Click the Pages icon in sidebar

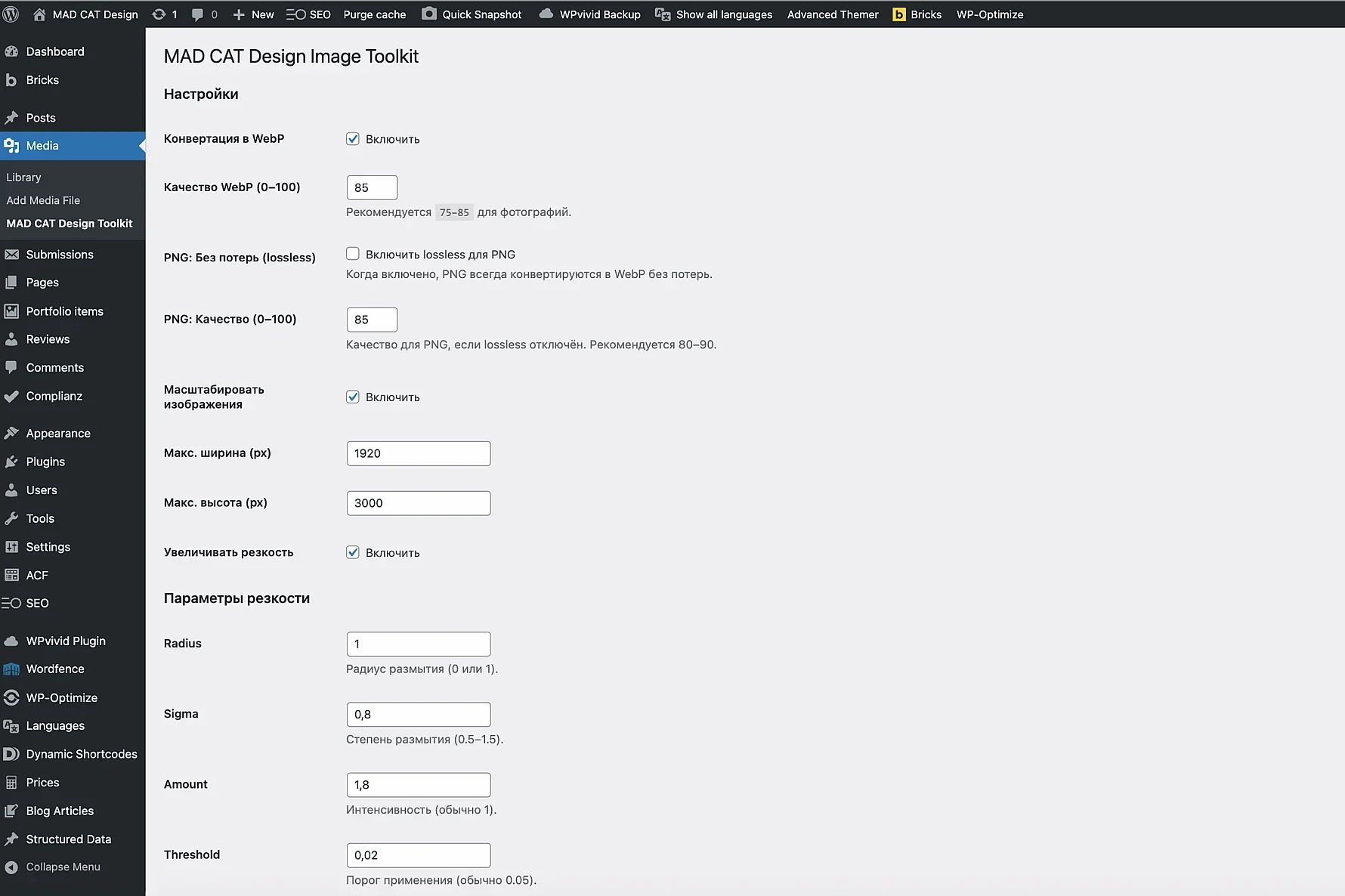click(11, 283)
